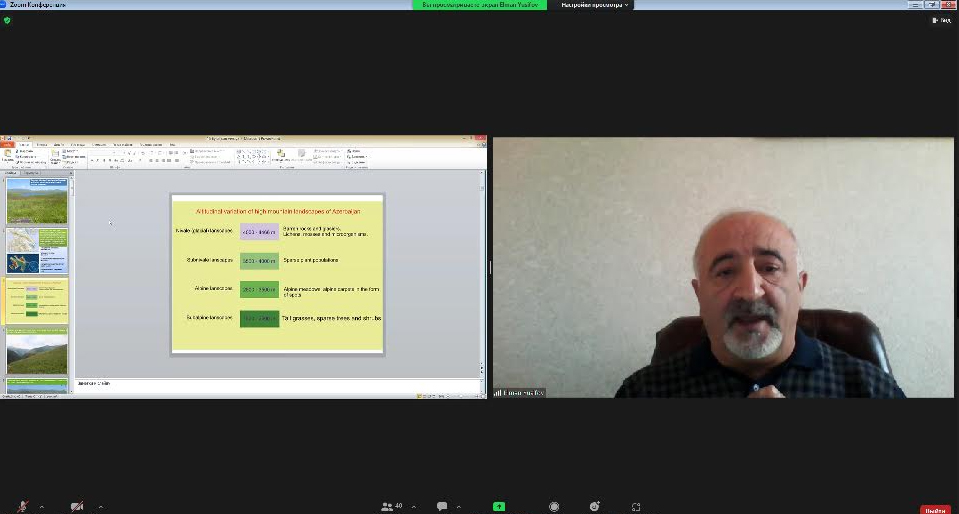
Task: Click the green Share Screen button
Action: [x=499, y=507]
